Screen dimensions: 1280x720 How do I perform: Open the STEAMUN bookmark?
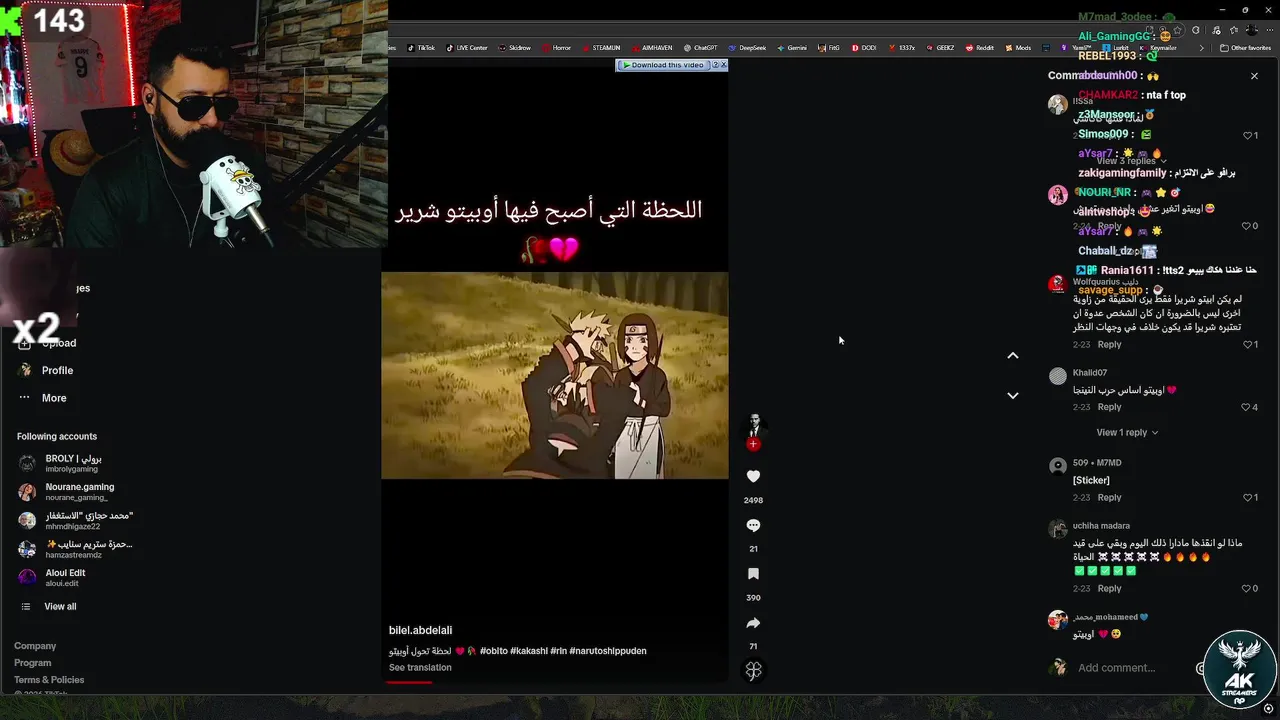(x=601, y=48)
